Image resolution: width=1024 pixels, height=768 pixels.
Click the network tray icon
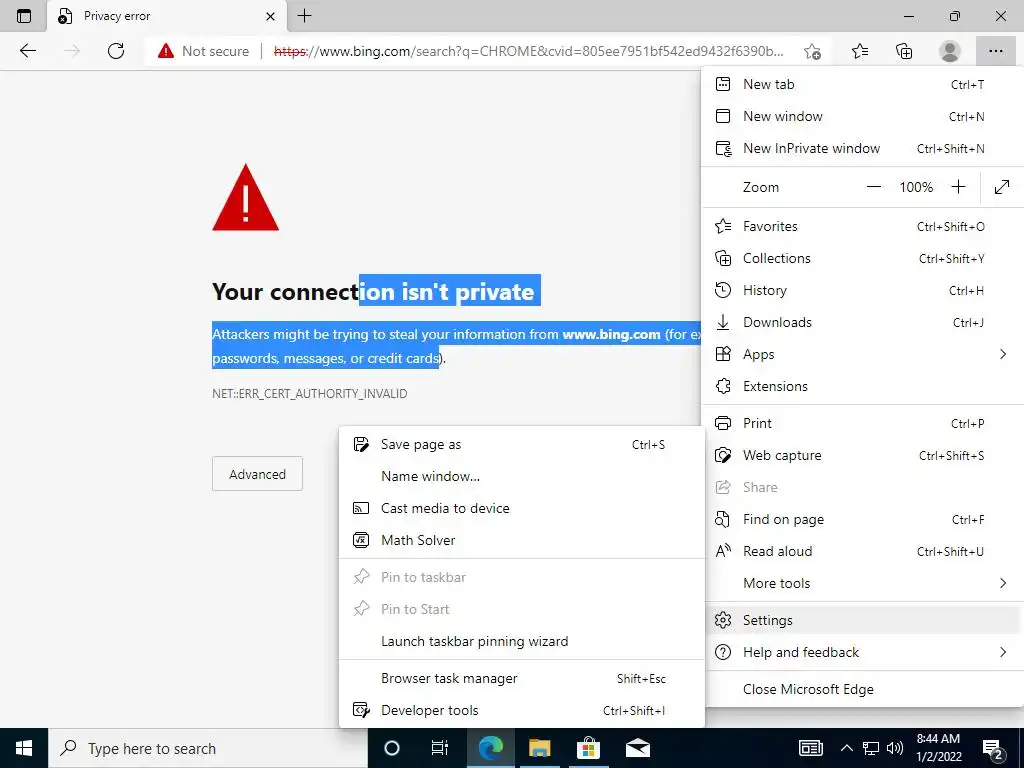tap(871, 748)
